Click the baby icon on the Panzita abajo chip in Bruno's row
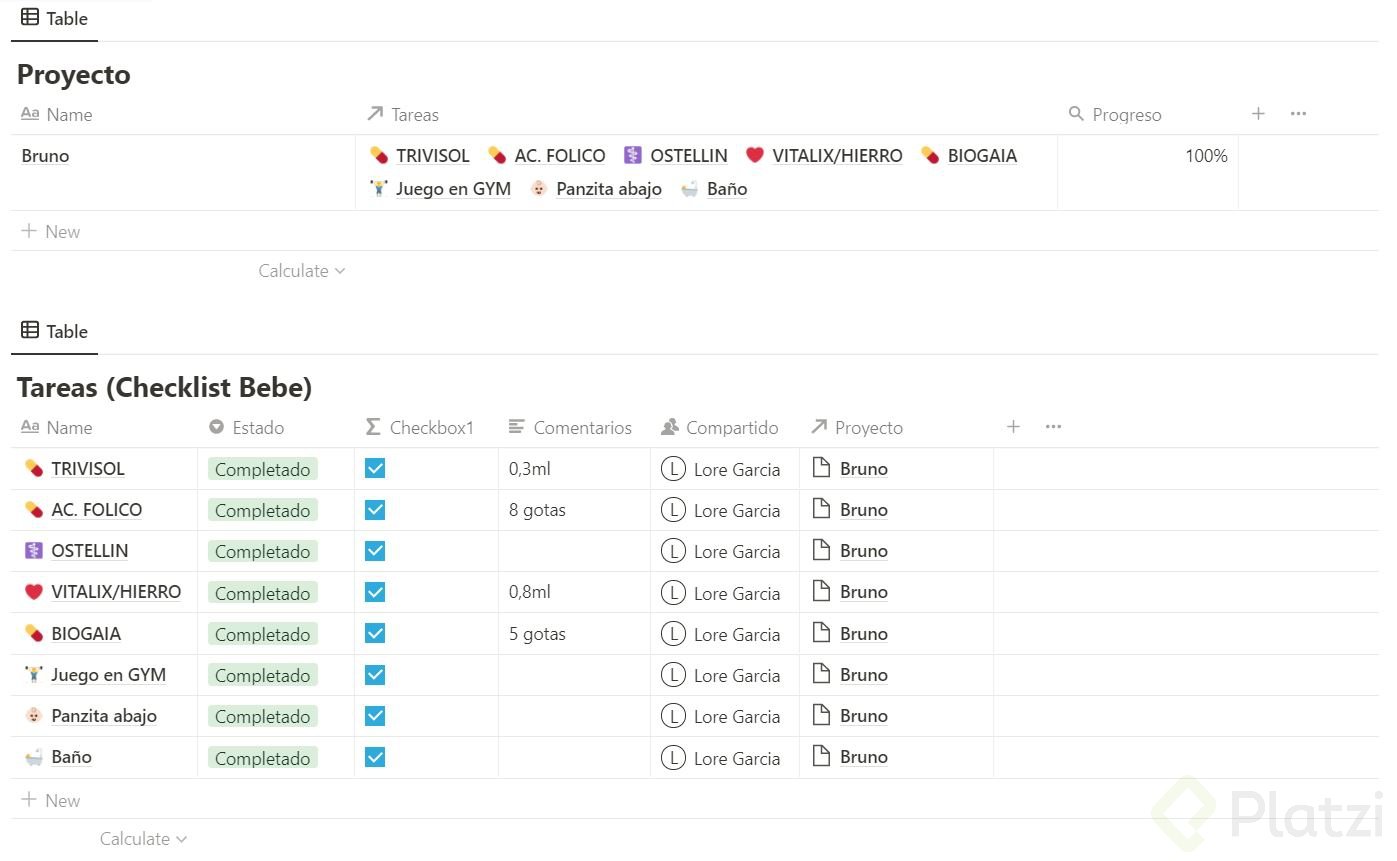 coord(539,188)
